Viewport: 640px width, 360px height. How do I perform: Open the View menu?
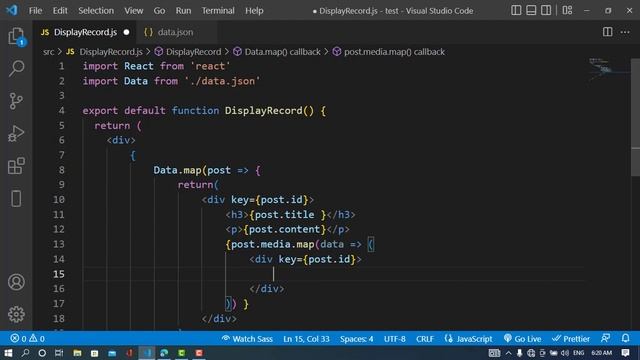coord(133,11)
